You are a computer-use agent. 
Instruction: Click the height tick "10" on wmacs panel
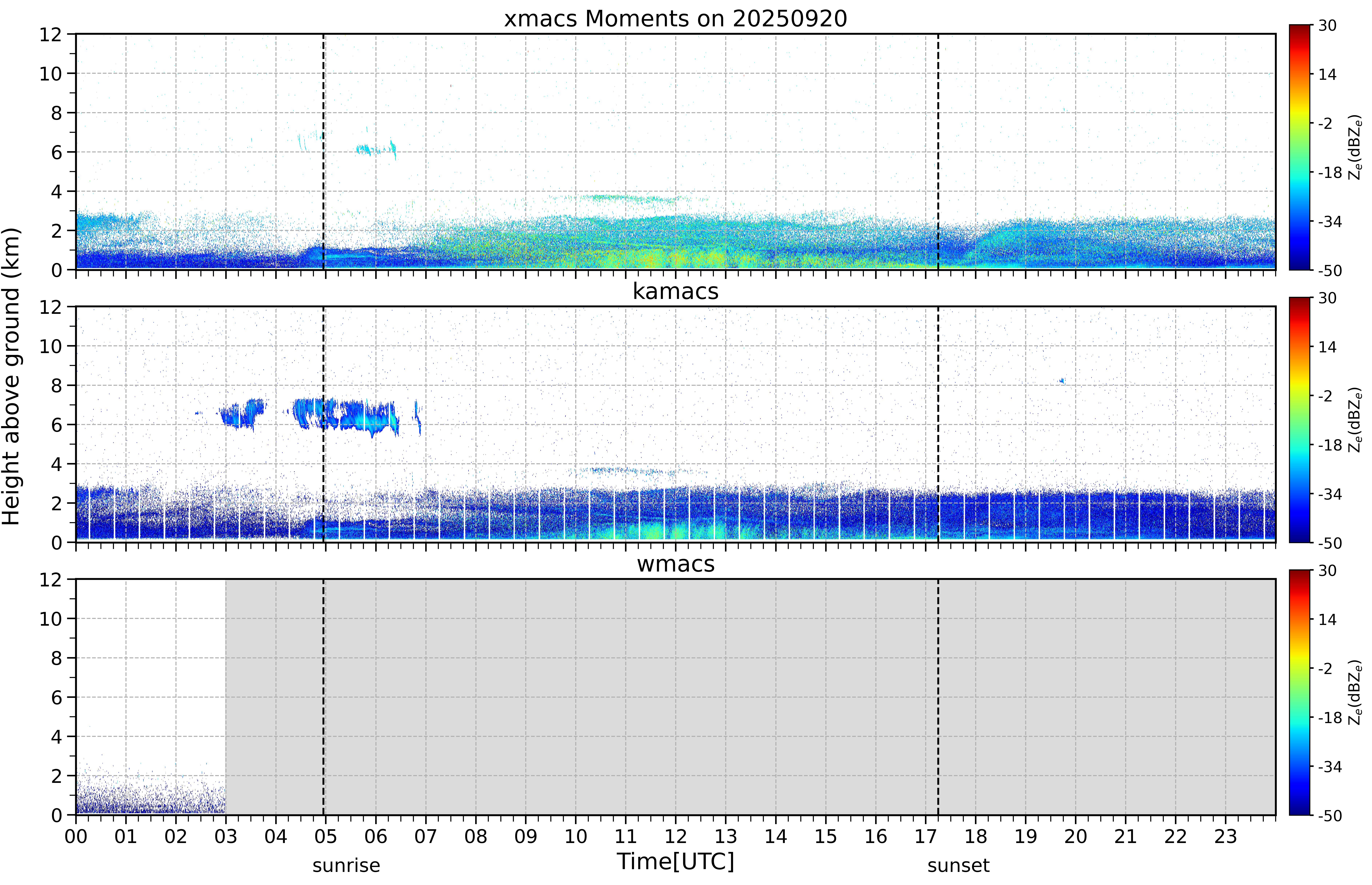click(51, 619)
